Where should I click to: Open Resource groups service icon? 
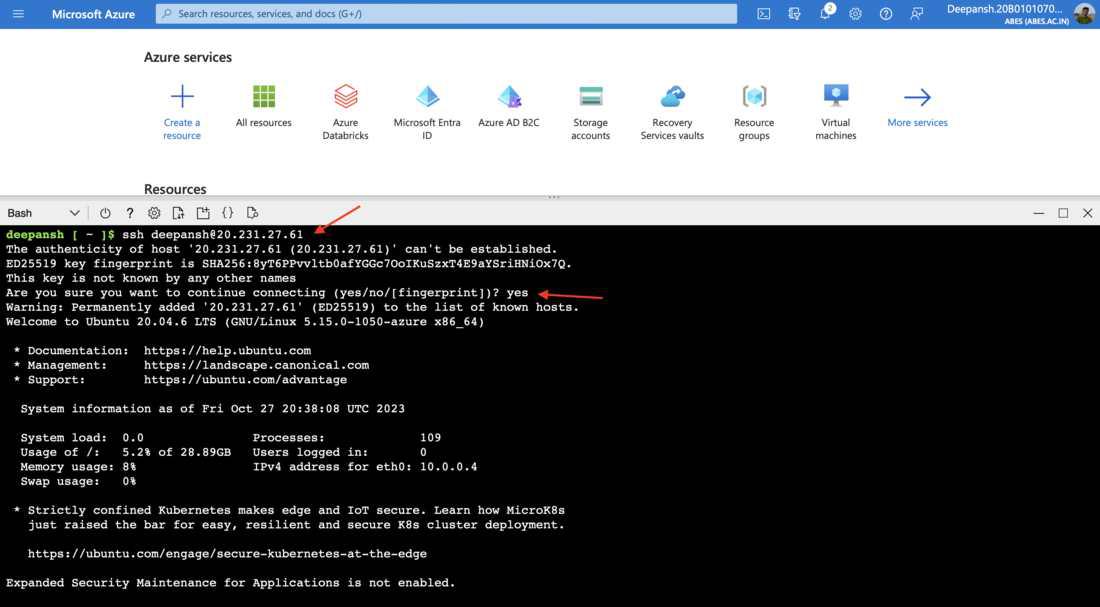pos(754,96)
